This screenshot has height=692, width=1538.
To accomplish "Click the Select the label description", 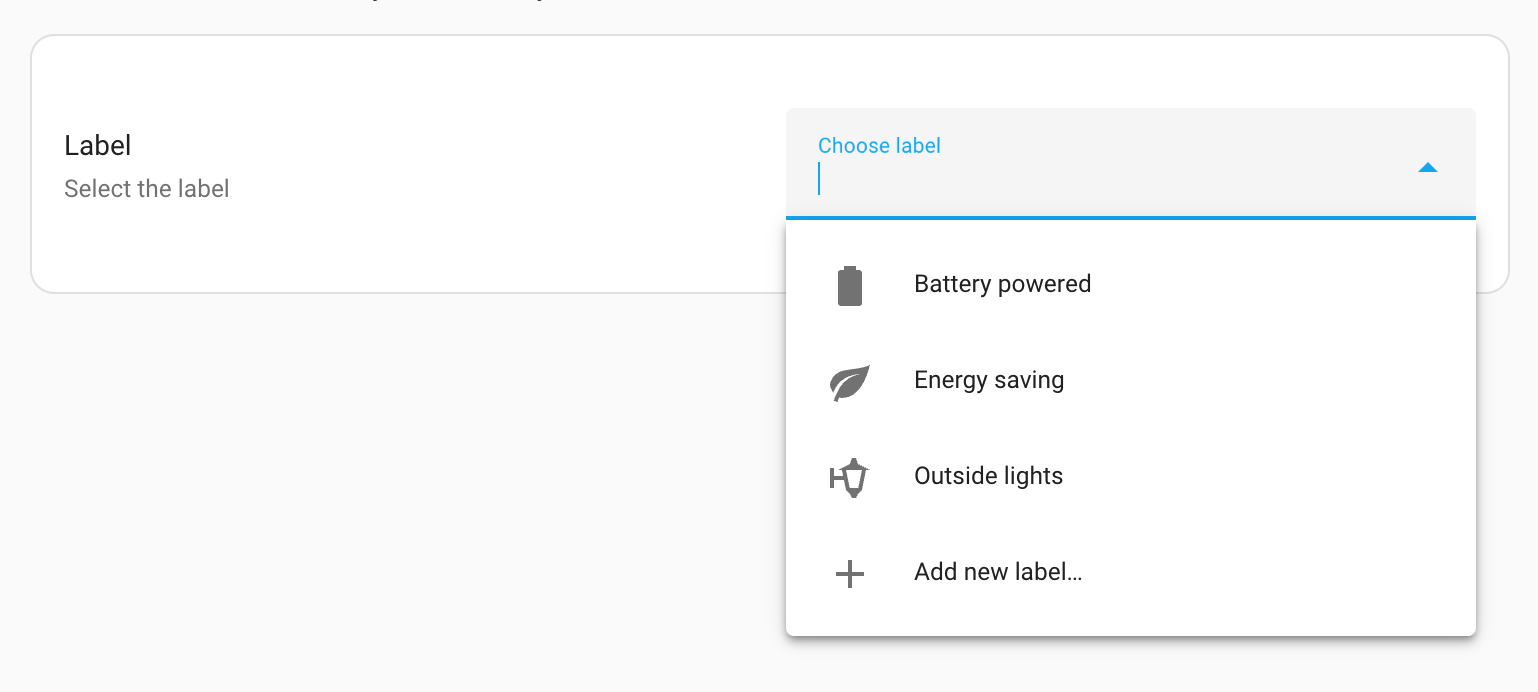I will click(146, 188).
